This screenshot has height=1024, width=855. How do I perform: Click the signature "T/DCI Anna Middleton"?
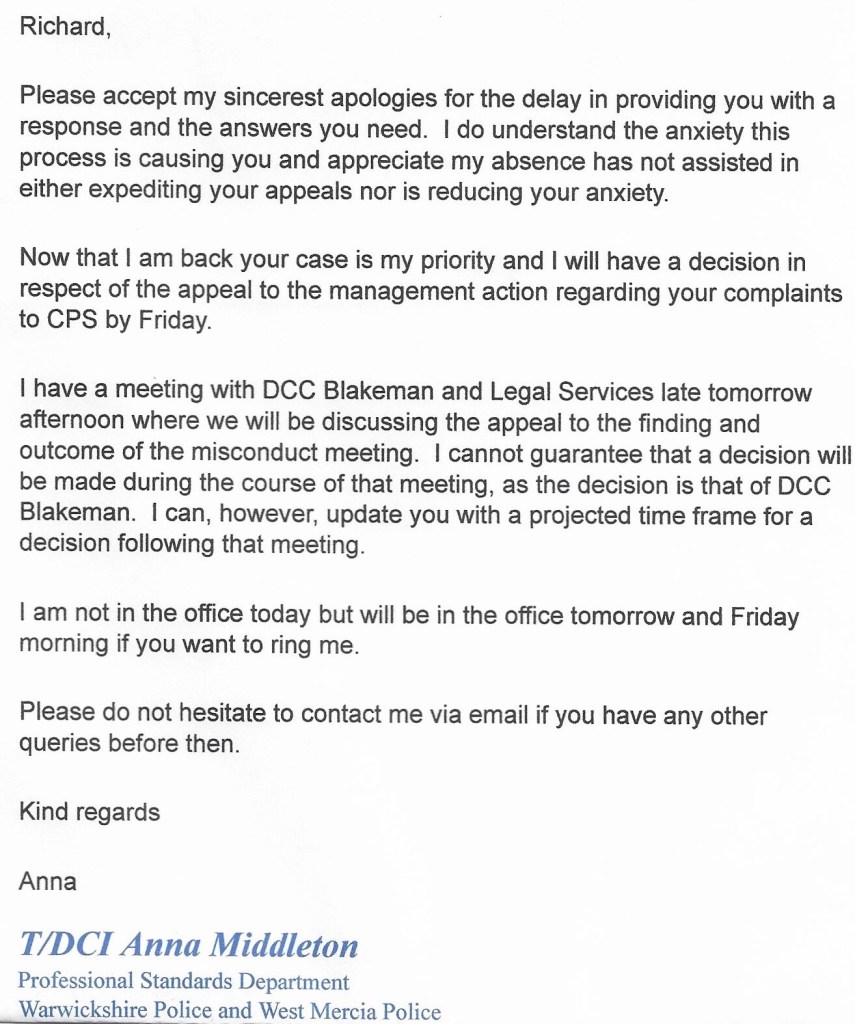click(188, 944)
